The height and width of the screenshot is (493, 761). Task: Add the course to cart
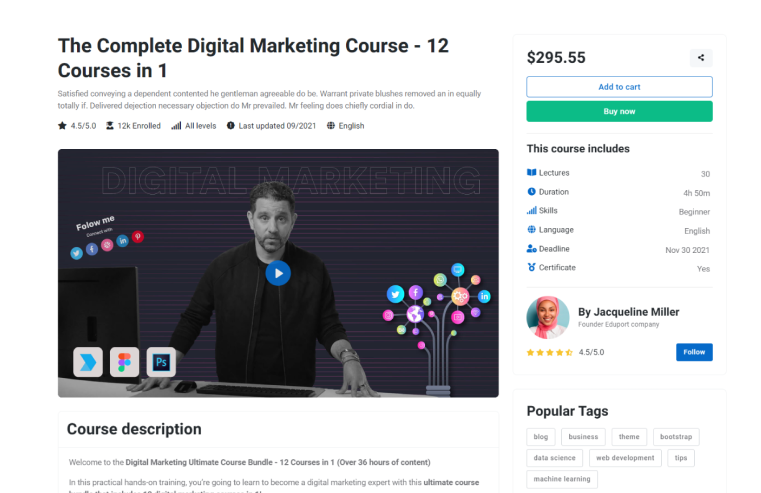pos(619,87)
